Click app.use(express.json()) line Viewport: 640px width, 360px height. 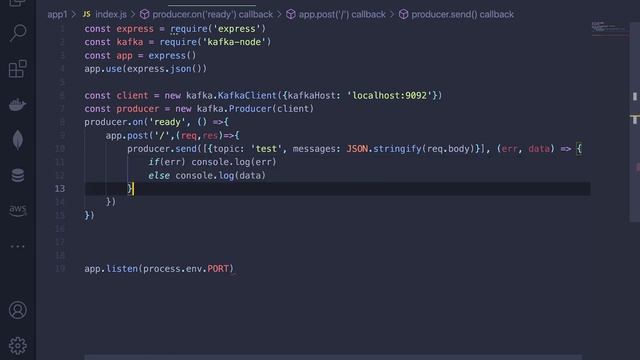[x=146, y=69]
